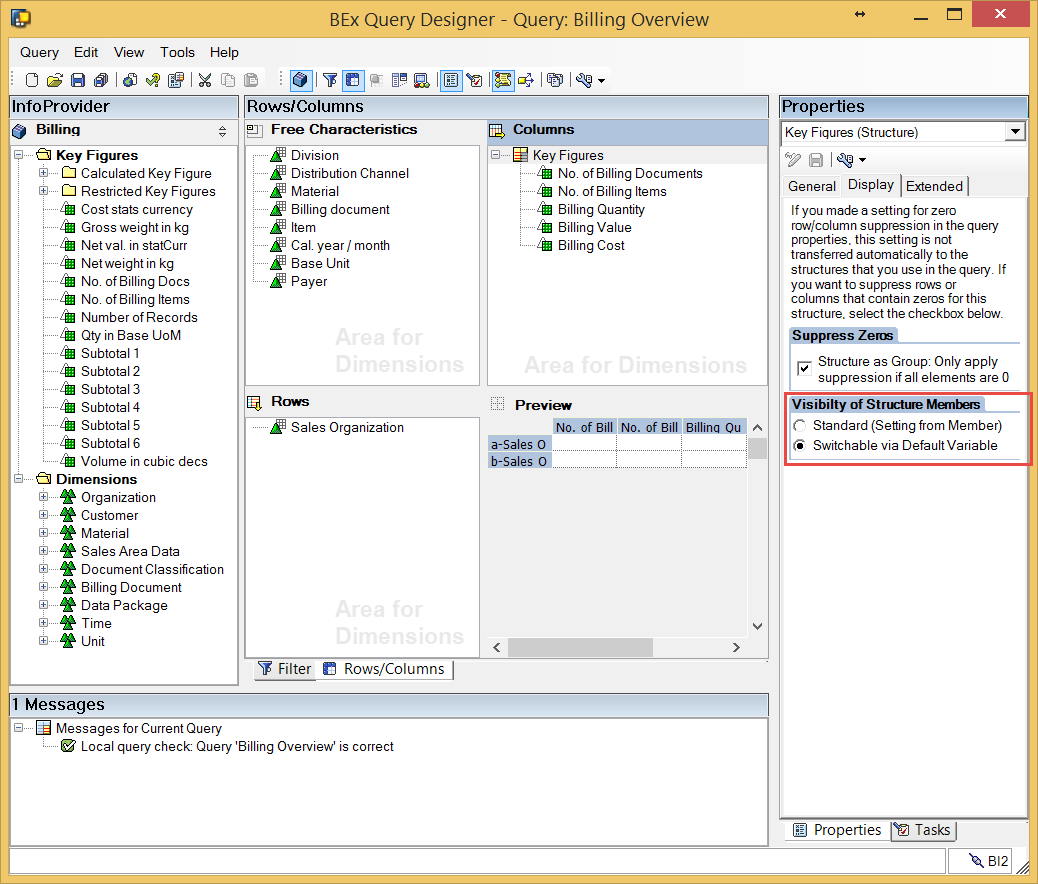Viewport: 1038px width, 884px height.
Task: Click the Paste clipboard toolbar icon
Action: point(251,80)
